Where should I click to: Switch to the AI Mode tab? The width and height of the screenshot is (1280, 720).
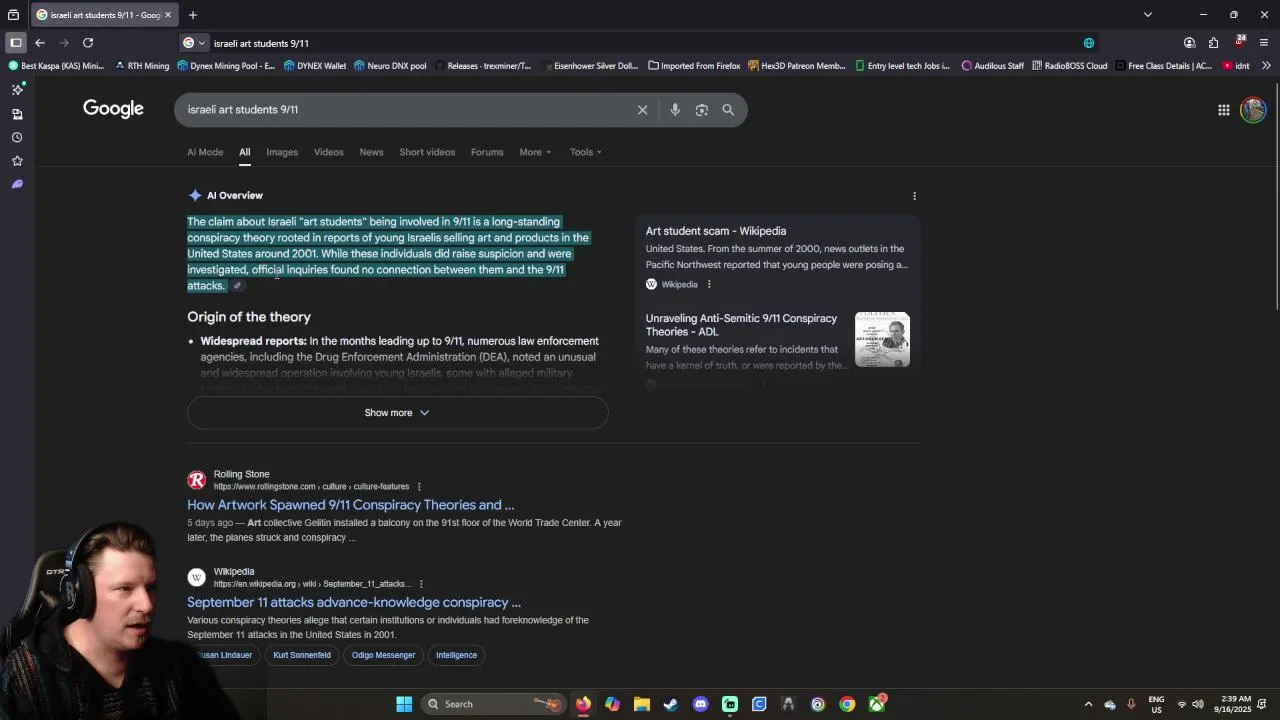tap(205, 152)
